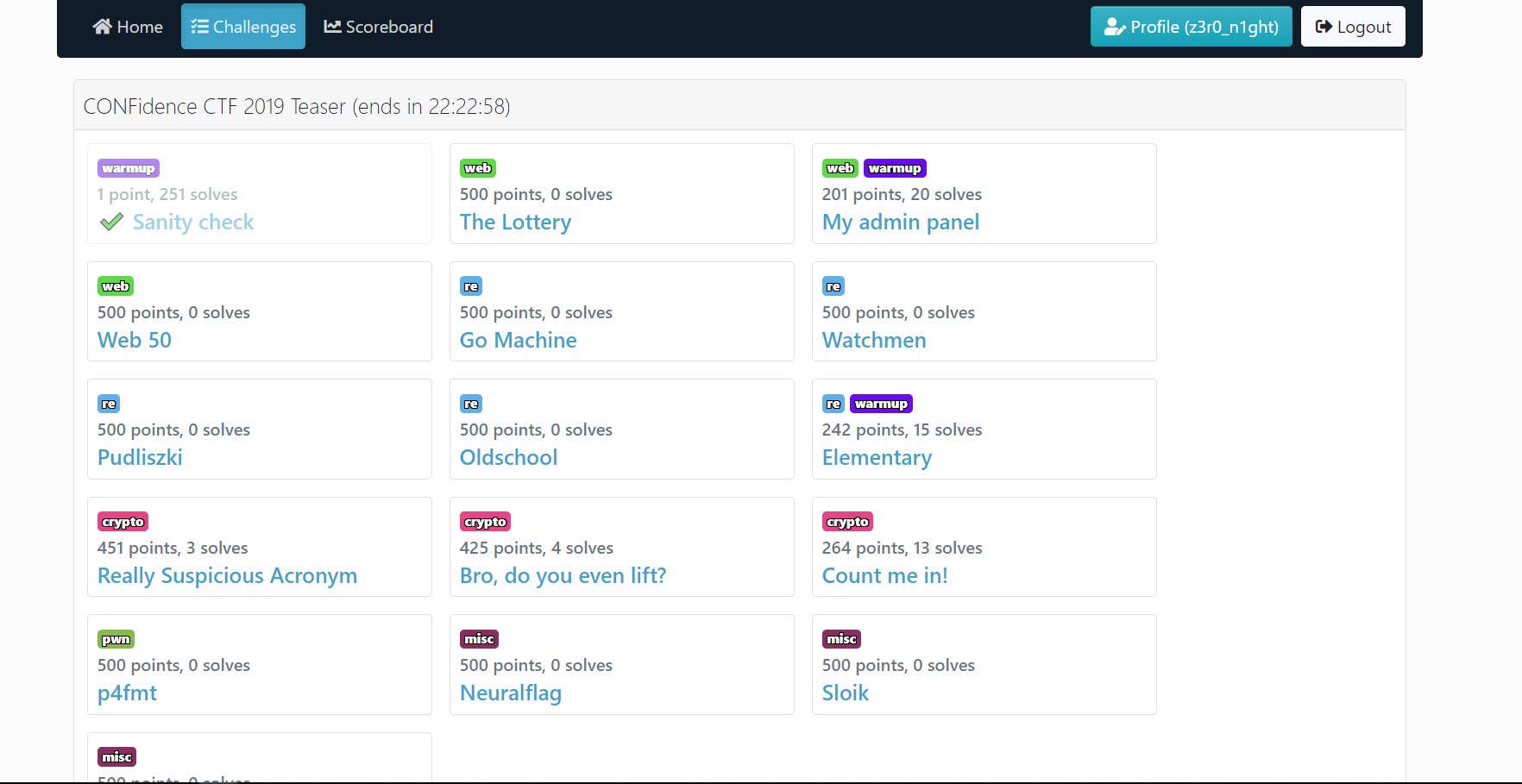Click the green checkmark next to Sanity check
This screenshot has width=1522, height=784.
tap(111, 223)
